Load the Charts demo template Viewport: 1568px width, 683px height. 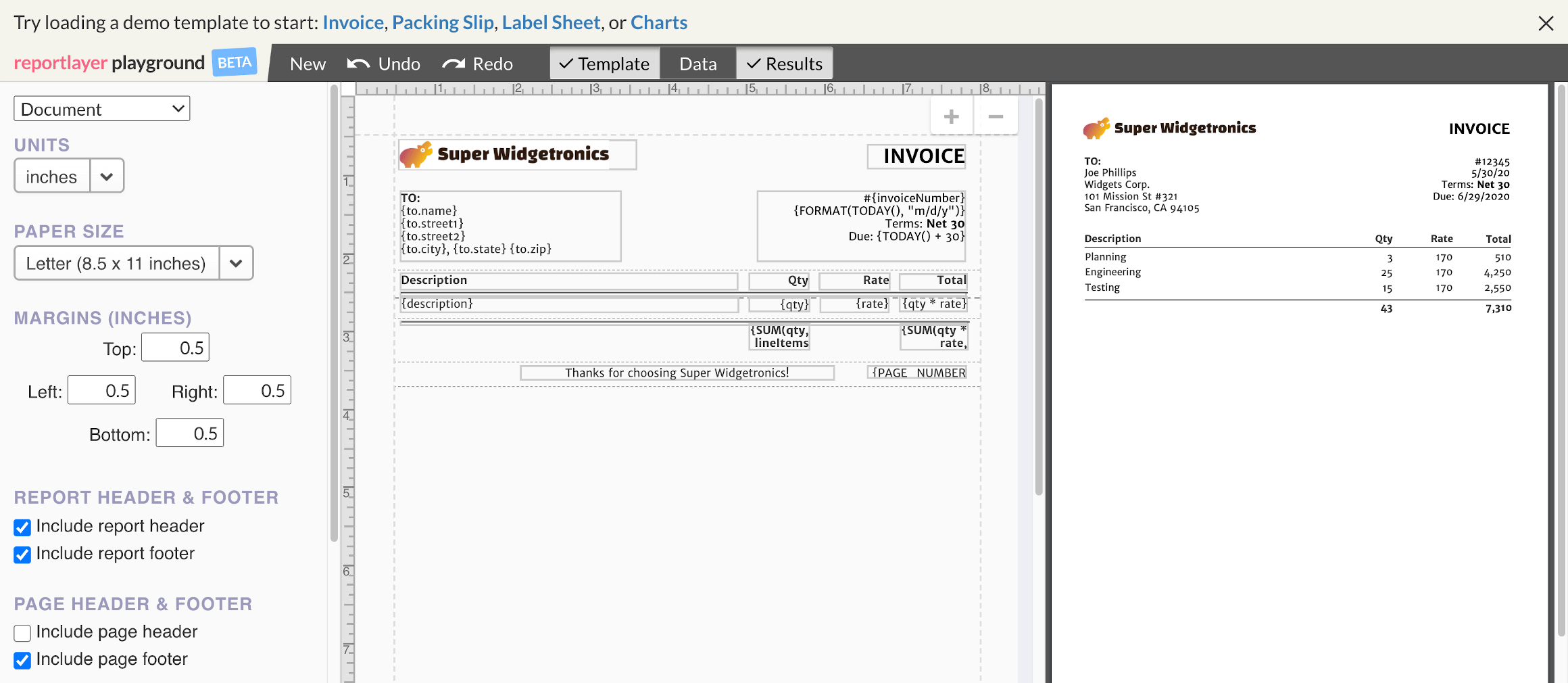pos(659,22)
